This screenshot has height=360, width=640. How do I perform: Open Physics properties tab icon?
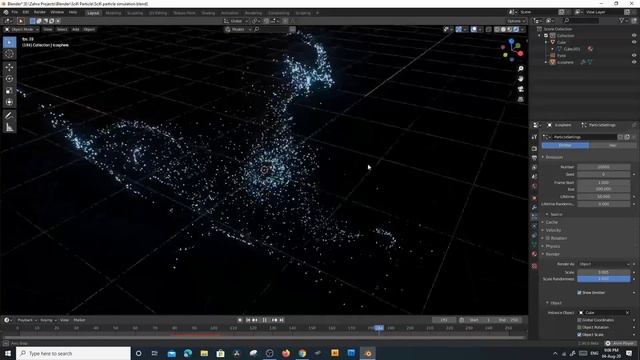pyautogui.click(x=534, y=226)
